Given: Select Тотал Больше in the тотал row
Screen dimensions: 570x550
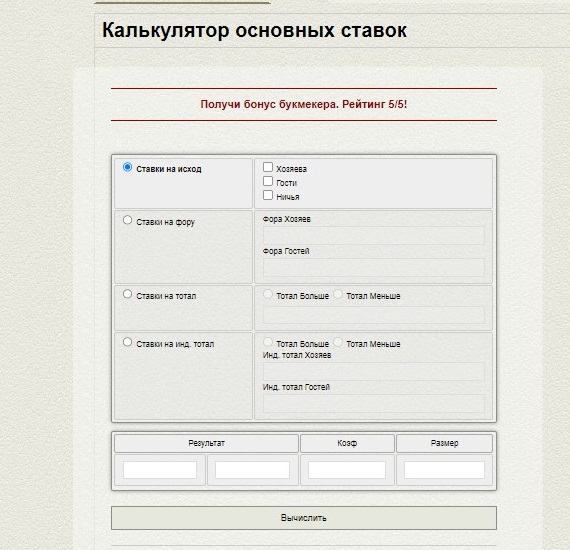Looking at the screenshot, I should coord(268,294).
